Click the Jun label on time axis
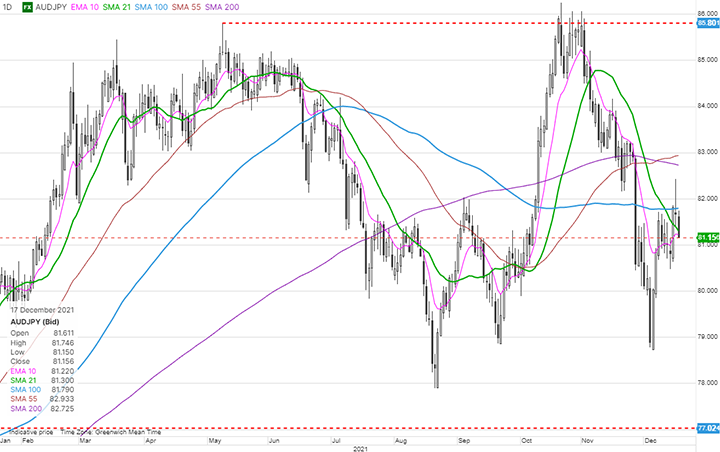Screen dimensions: 720x452 (274, 441)
